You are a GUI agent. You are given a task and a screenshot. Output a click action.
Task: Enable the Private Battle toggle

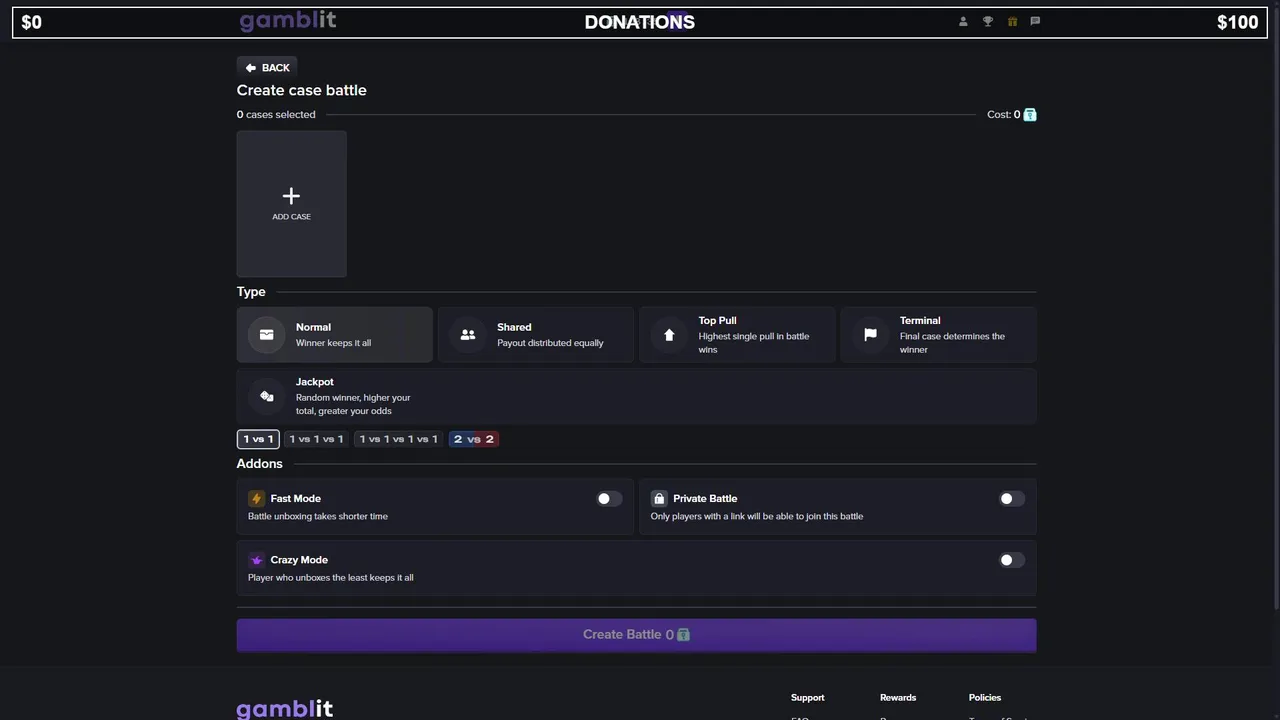point(1012,499)
